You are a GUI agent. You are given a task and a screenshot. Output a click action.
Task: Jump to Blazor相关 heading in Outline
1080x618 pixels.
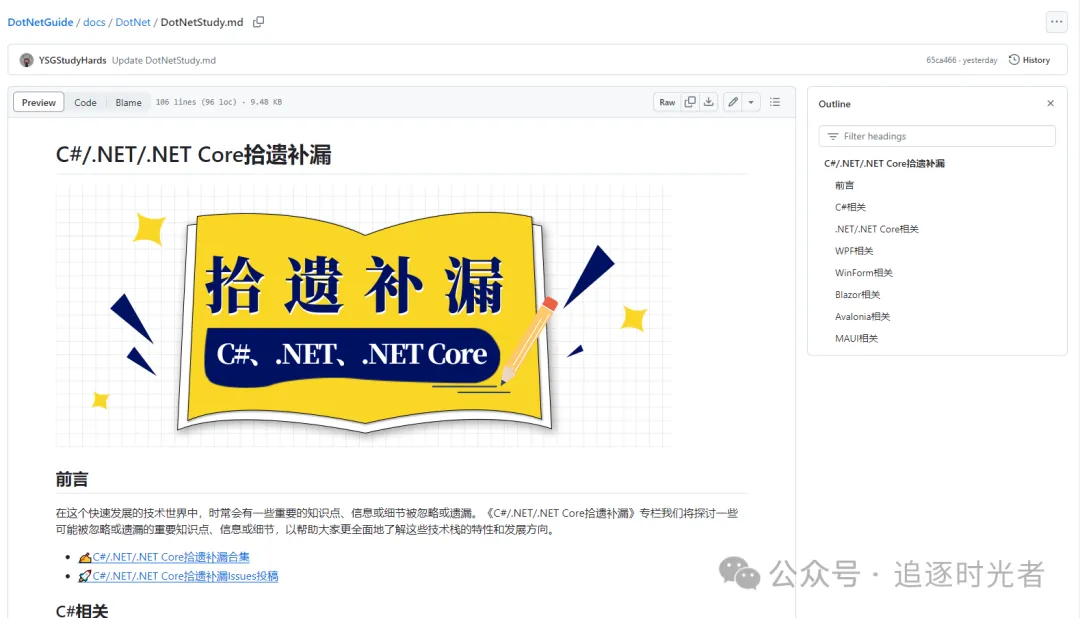(x=858, y=295)
